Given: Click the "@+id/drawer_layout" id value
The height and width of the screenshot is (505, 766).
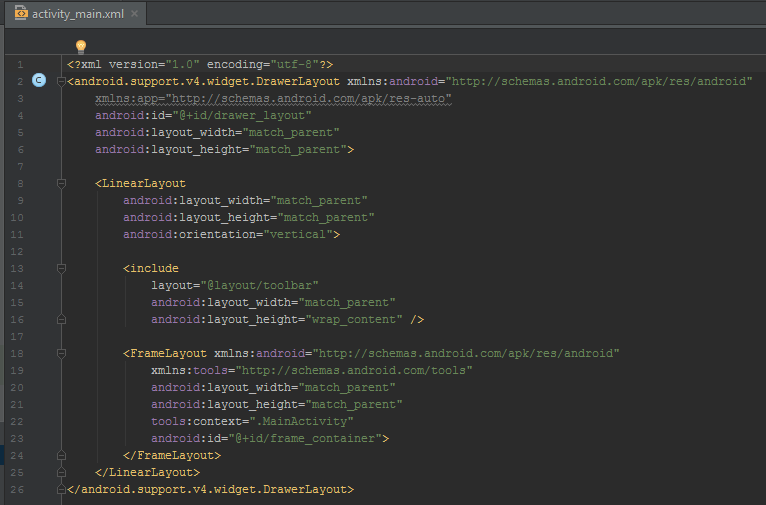Looking at the screenshot, I should 242,116.
